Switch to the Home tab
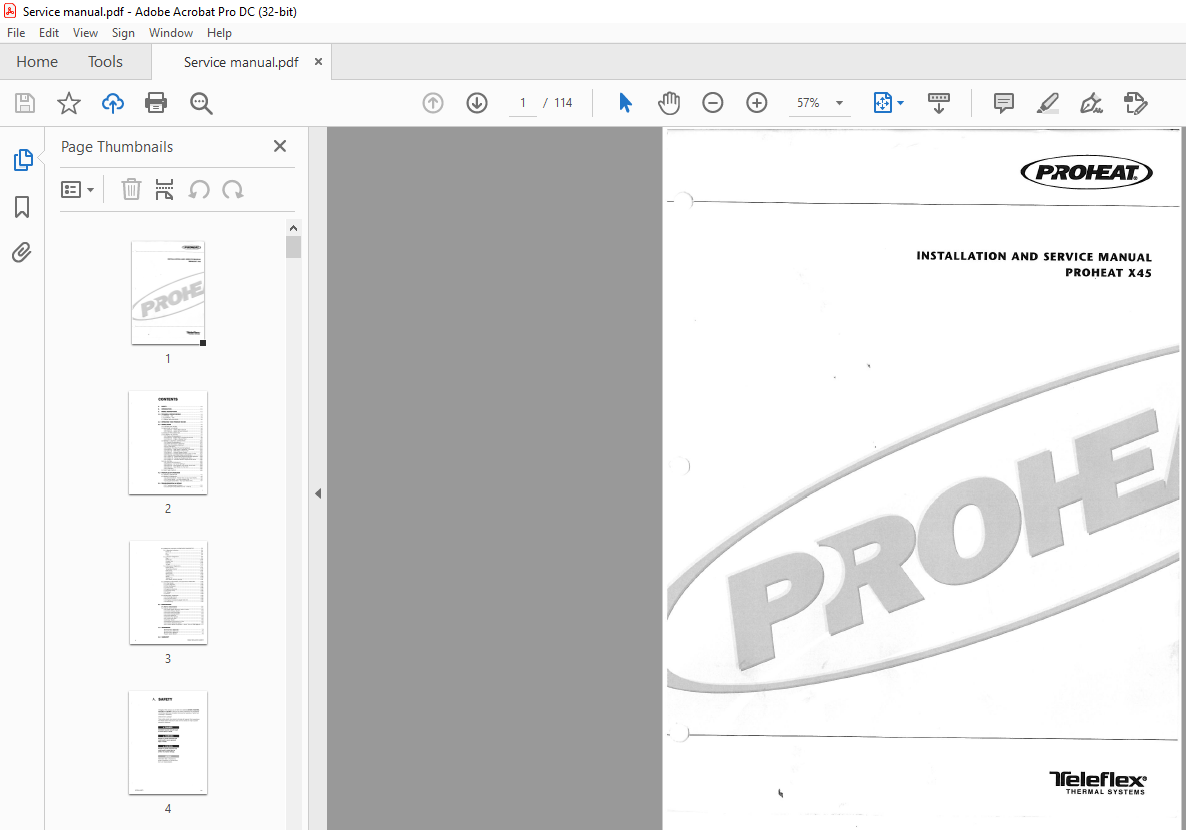This screenshot has width=1186, height=830. pos(37,62)
